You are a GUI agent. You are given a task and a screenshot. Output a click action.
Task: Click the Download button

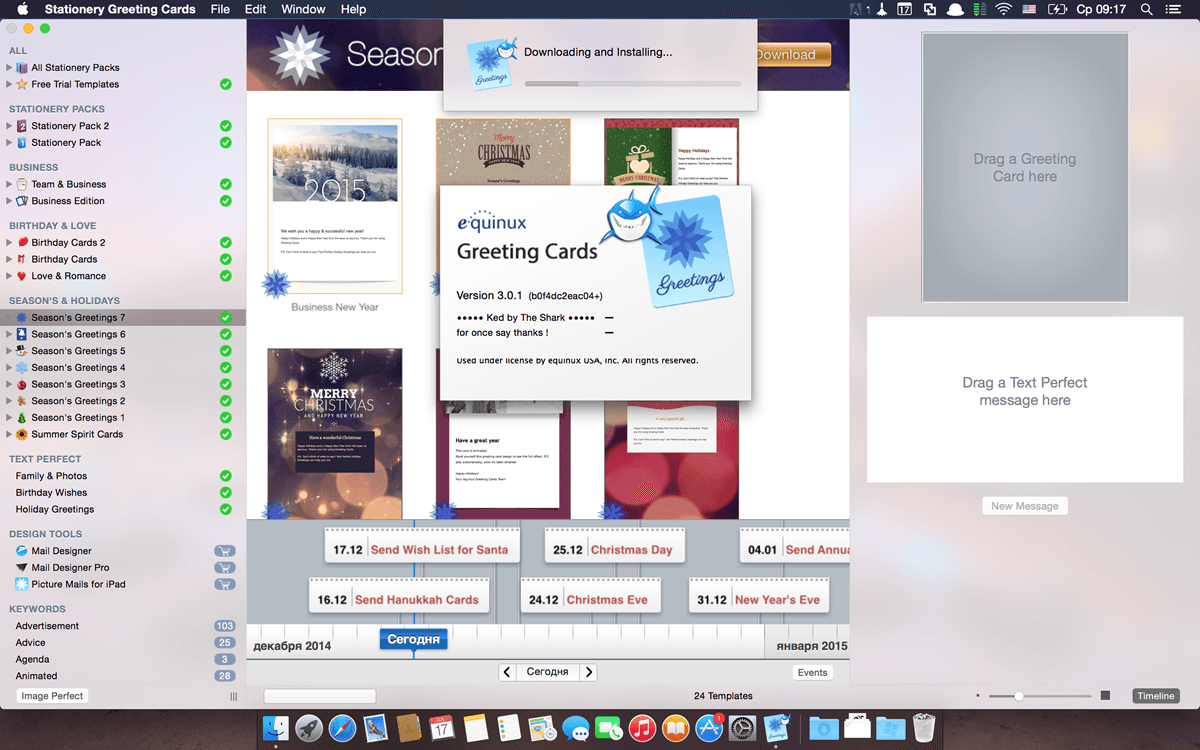(x=792, y=55)
